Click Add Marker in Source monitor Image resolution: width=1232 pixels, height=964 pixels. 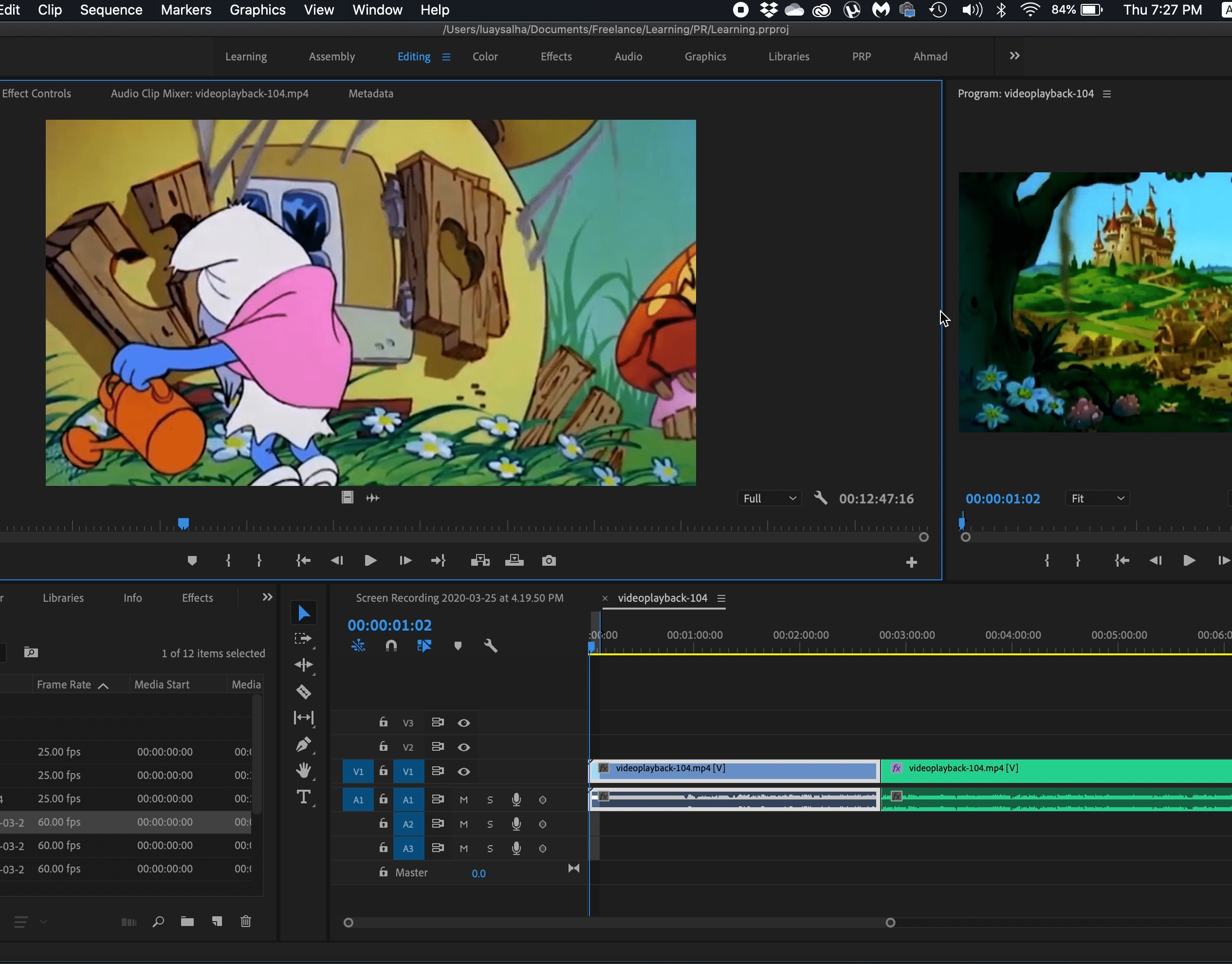click(x=192, y=560)
